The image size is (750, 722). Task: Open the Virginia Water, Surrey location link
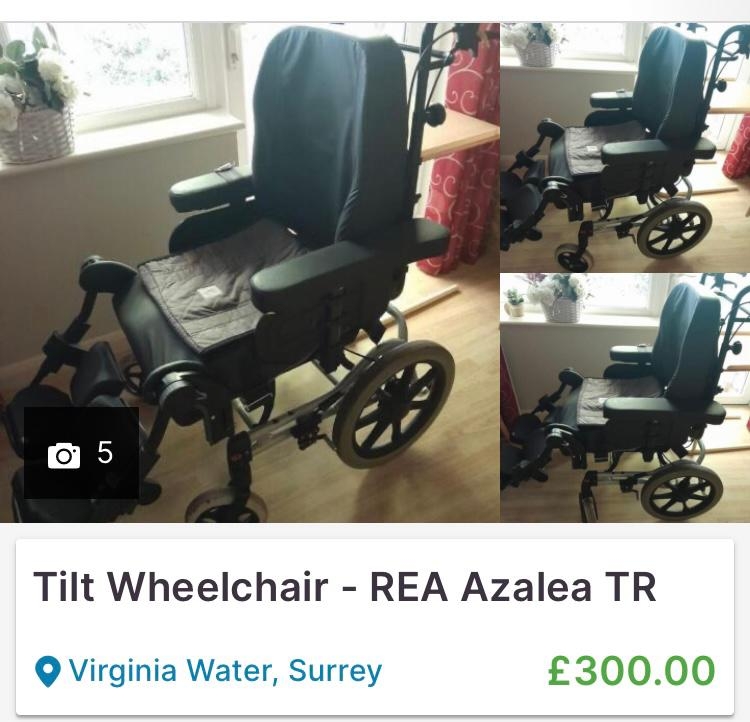coord(225,671)
